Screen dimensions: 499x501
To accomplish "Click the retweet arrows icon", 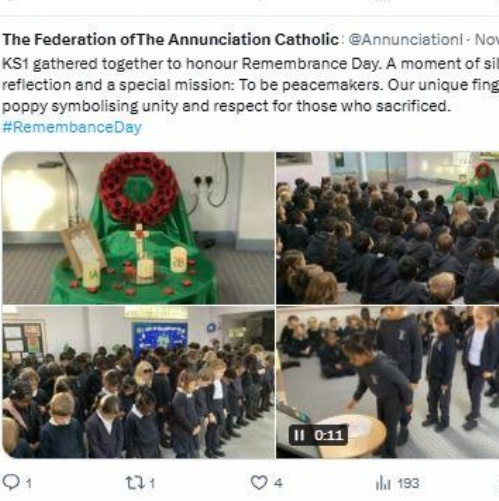I will pyautogui.click(x=134, y=483).
